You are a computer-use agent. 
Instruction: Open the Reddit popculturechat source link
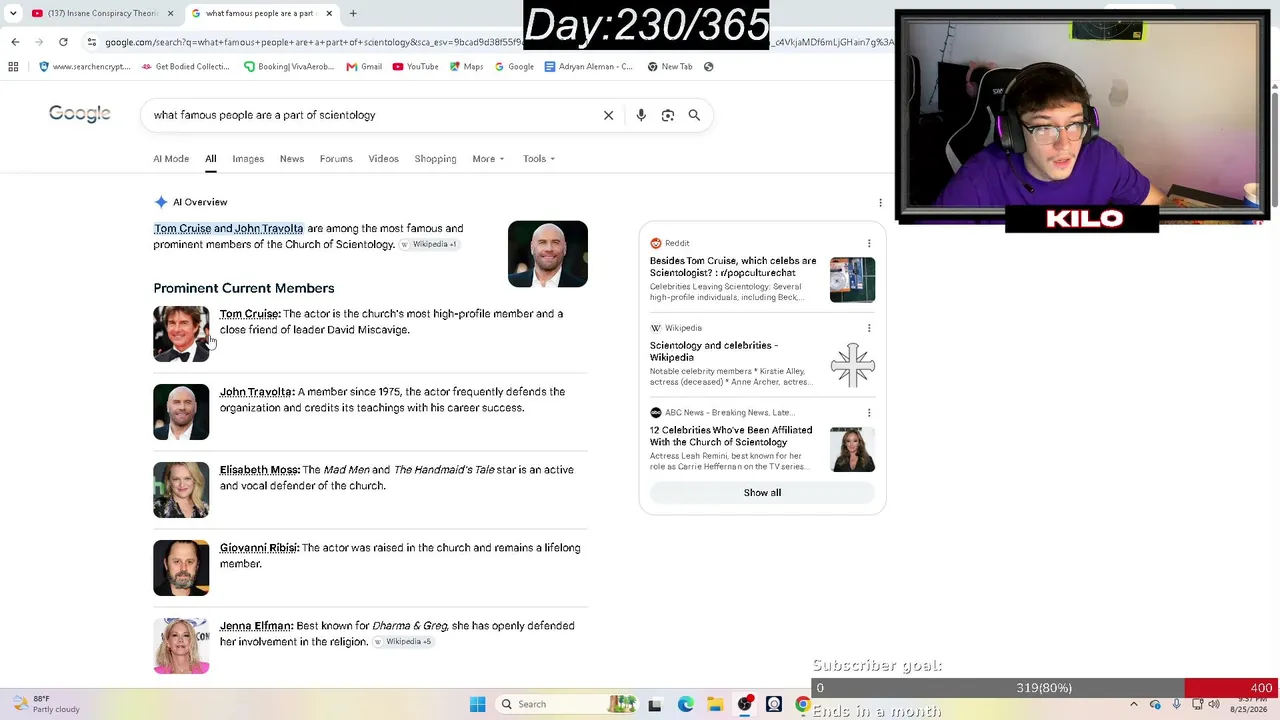[x=733, y=266]
